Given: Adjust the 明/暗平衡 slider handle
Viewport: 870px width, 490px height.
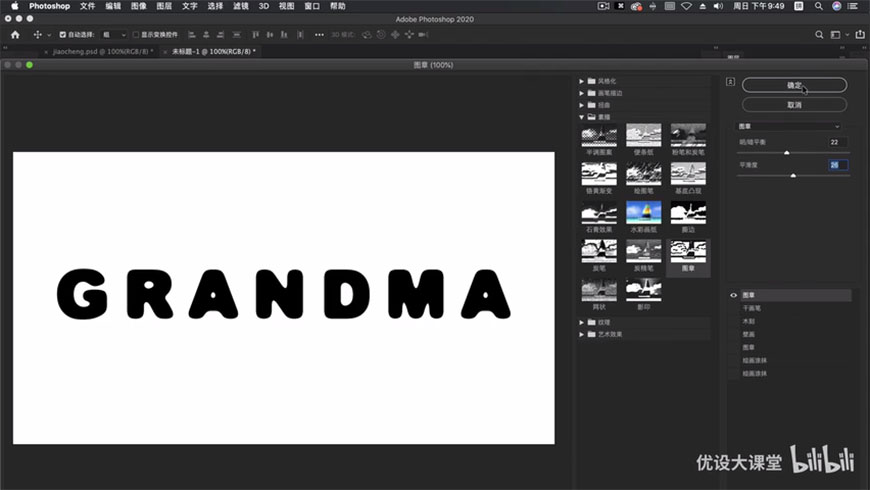Looking at the screenshot, I should 786,152.
